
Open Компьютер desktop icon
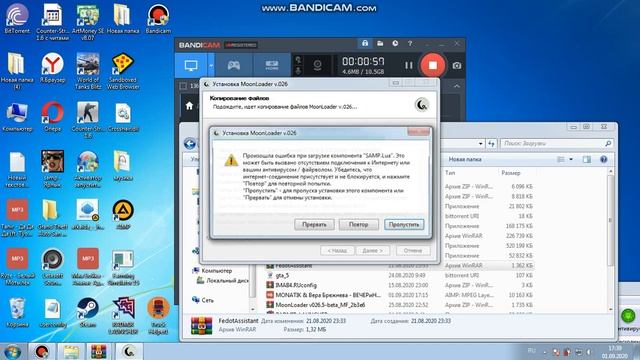point(17,117)
